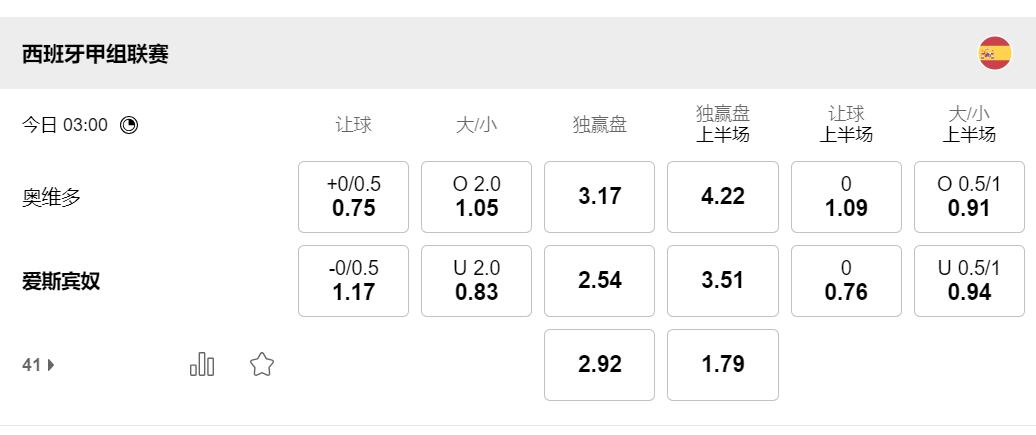Select first-half handicap 0 at 0.76
Screen dimensions: 1036x435
coord(846,281)
